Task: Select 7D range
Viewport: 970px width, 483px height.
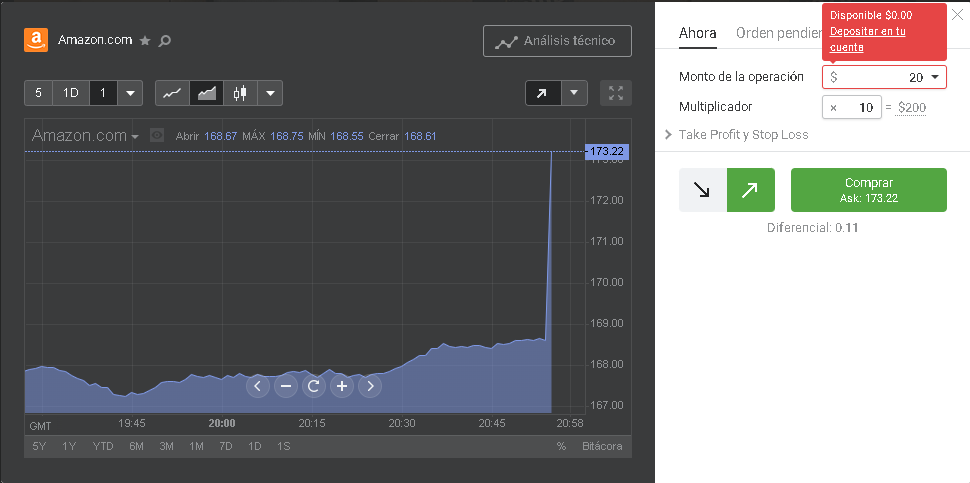Action: [x=226, y=446]
